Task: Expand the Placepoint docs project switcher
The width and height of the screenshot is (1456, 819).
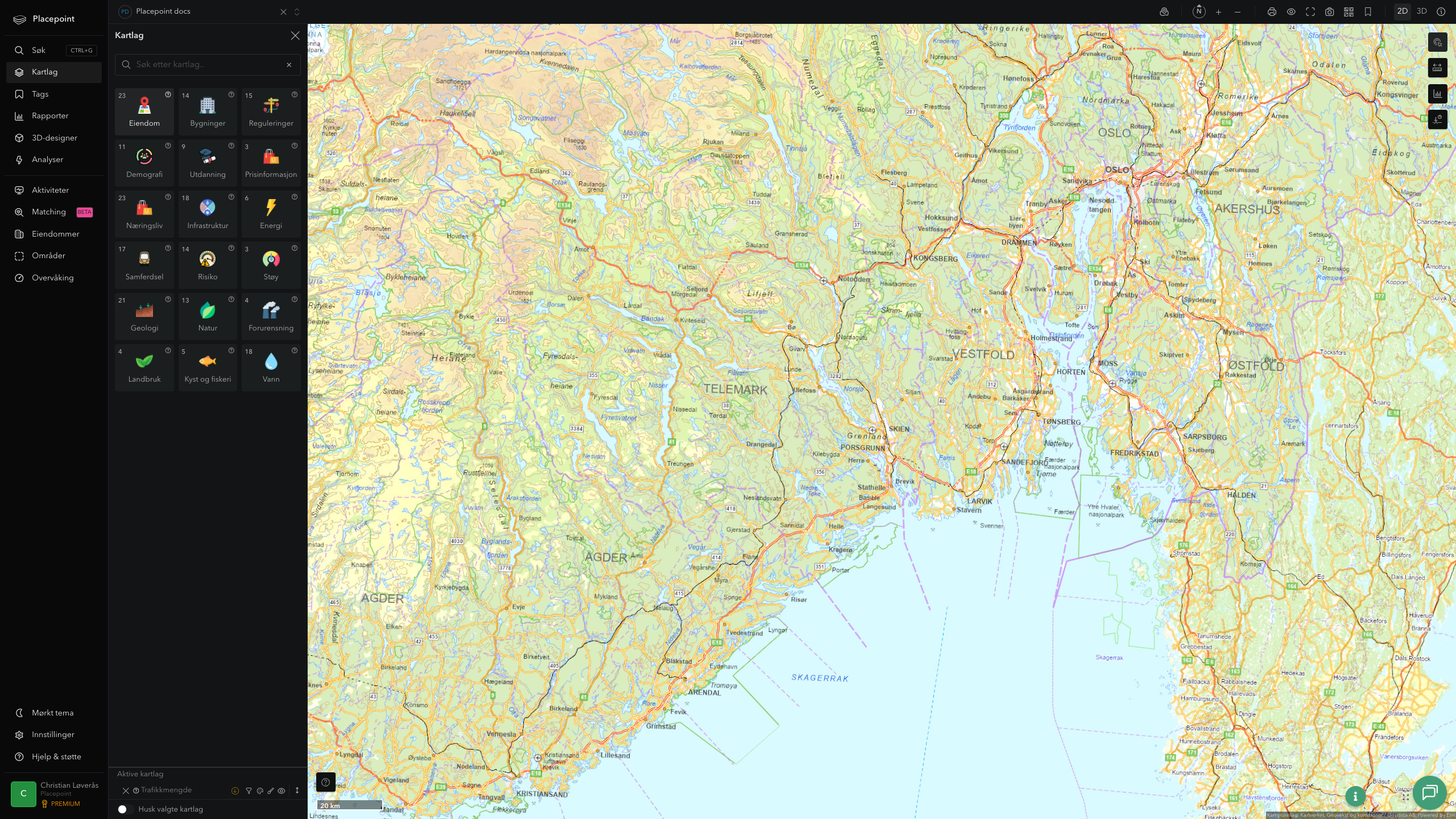Action: click(297, 12)
